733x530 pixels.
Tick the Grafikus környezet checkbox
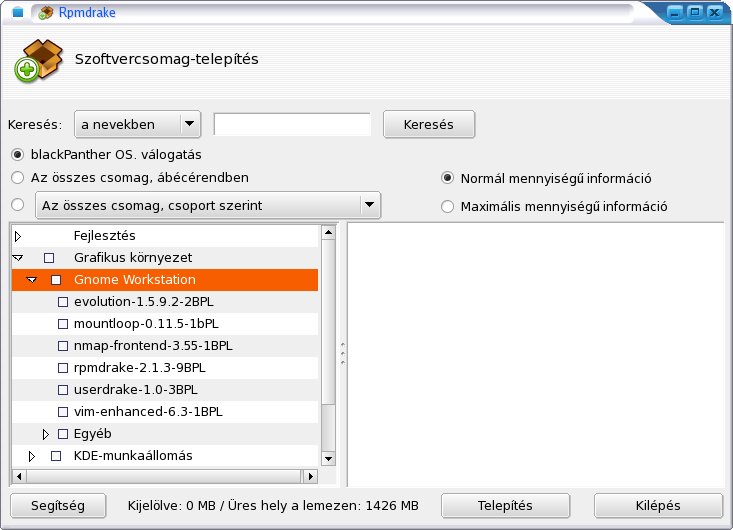tap(49, 258)
